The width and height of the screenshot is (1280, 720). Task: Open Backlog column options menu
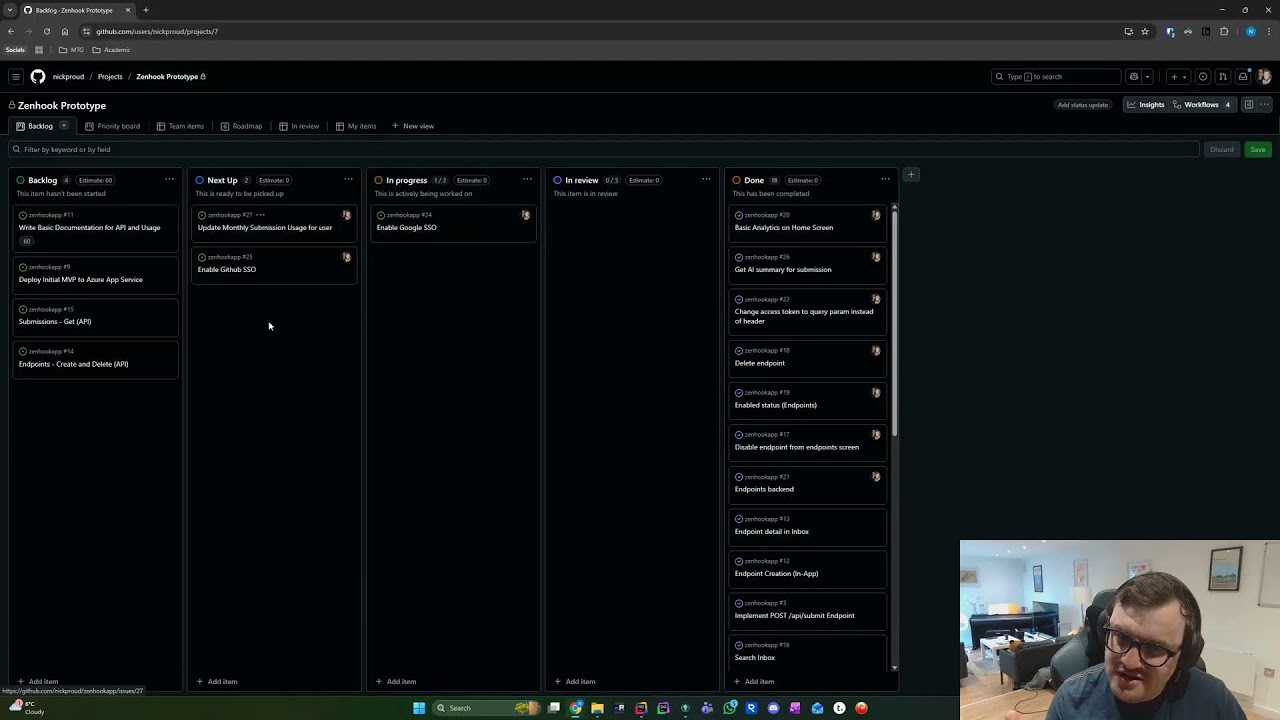coord(169,180)
